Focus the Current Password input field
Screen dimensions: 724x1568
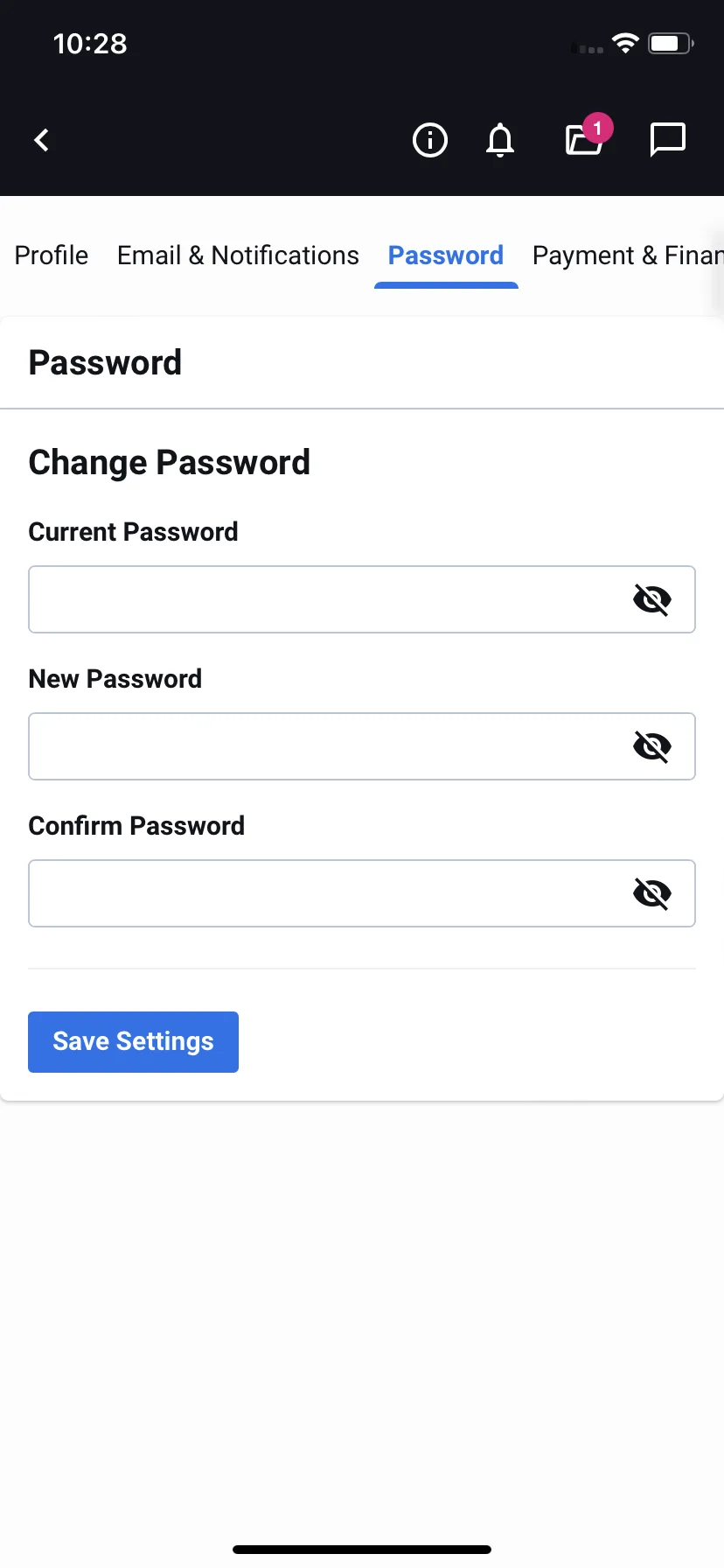point(362,599)
